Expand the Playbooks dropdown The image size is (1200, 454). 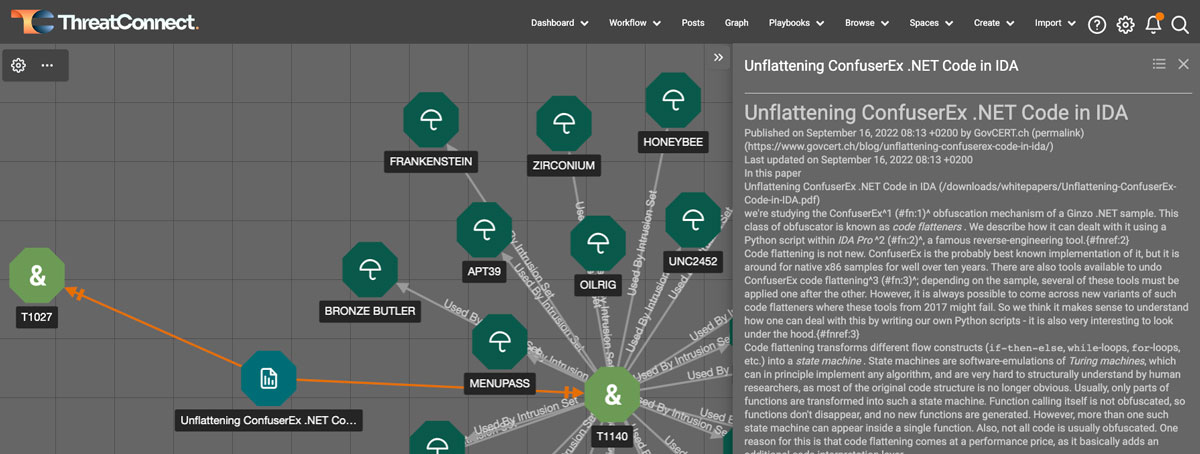click(x=796, y=23)
